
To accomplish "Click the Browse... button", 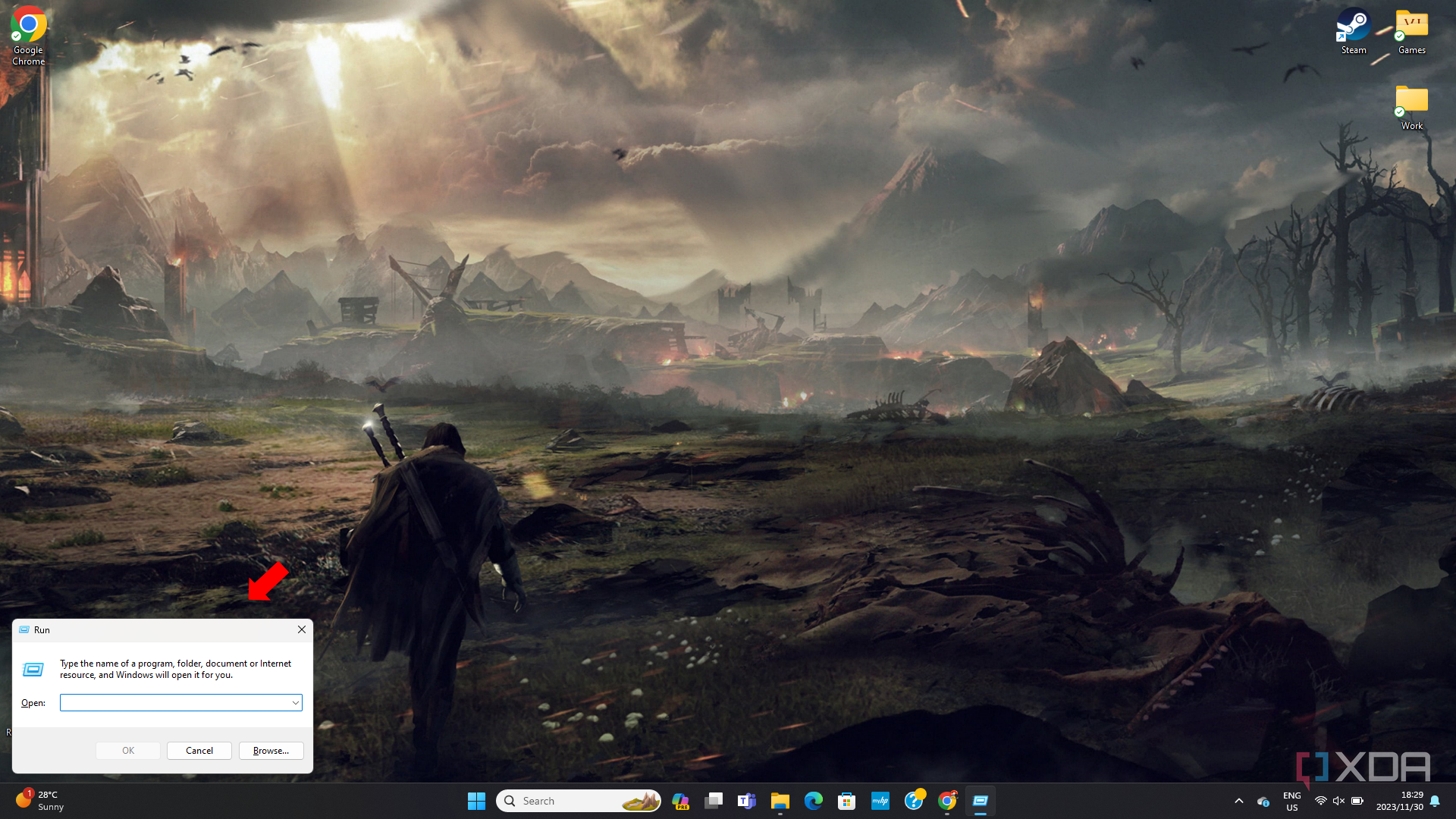I will [x=271, y=751].
